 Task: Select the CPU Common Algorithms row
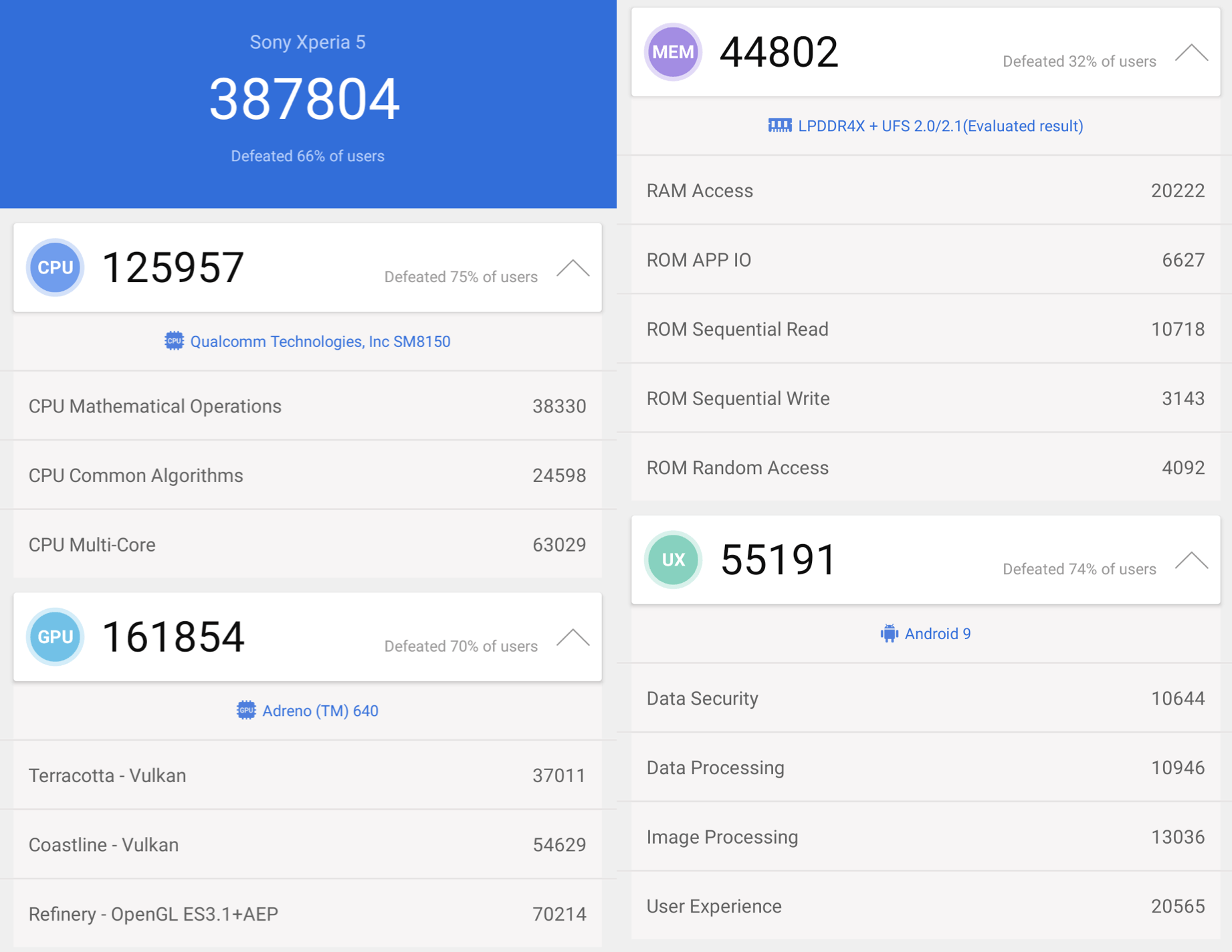[x=308, y=475]
